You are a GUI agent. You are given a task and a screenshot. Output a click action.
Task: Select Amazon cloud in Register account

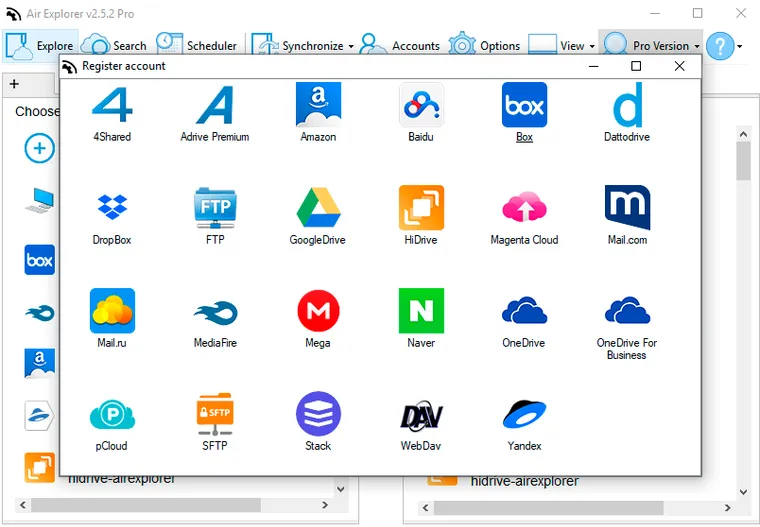318,113
